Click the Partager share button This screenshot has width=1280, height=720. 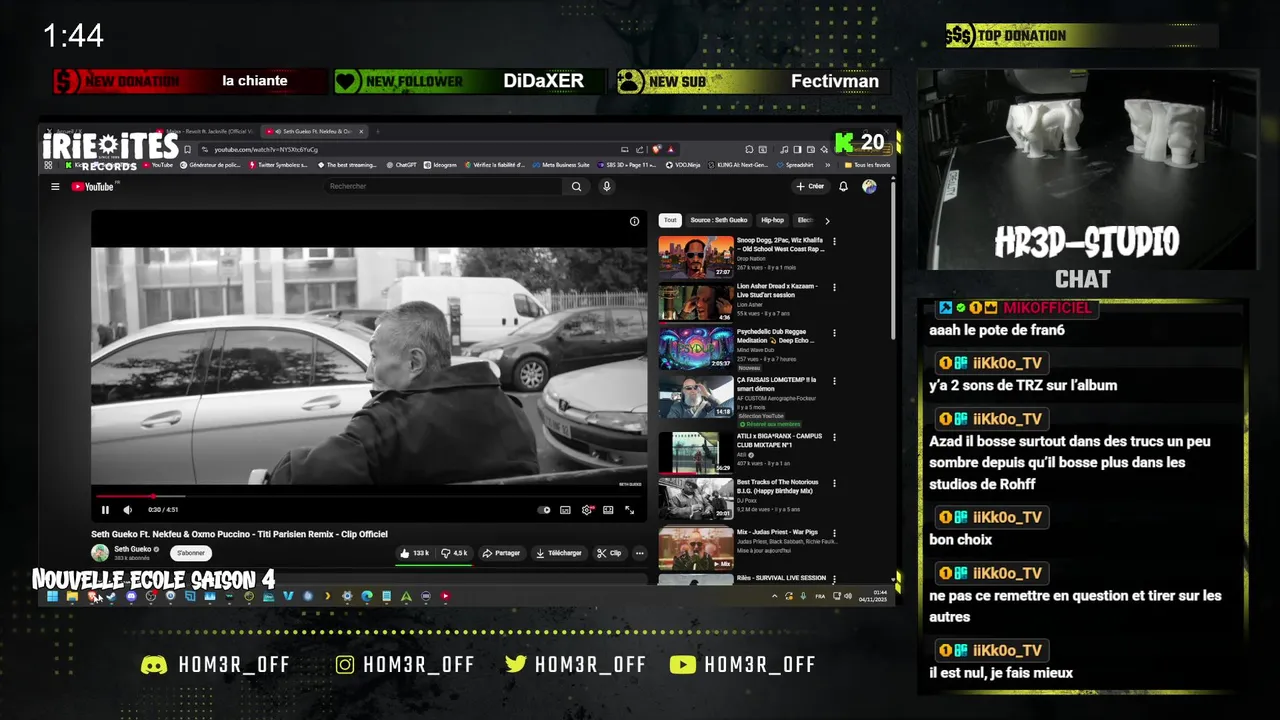point(501,553)
